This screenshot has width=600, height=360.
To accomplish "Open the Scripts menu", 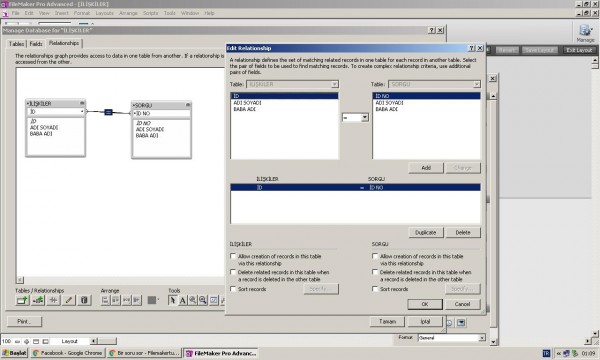I will tap(150, 13).
